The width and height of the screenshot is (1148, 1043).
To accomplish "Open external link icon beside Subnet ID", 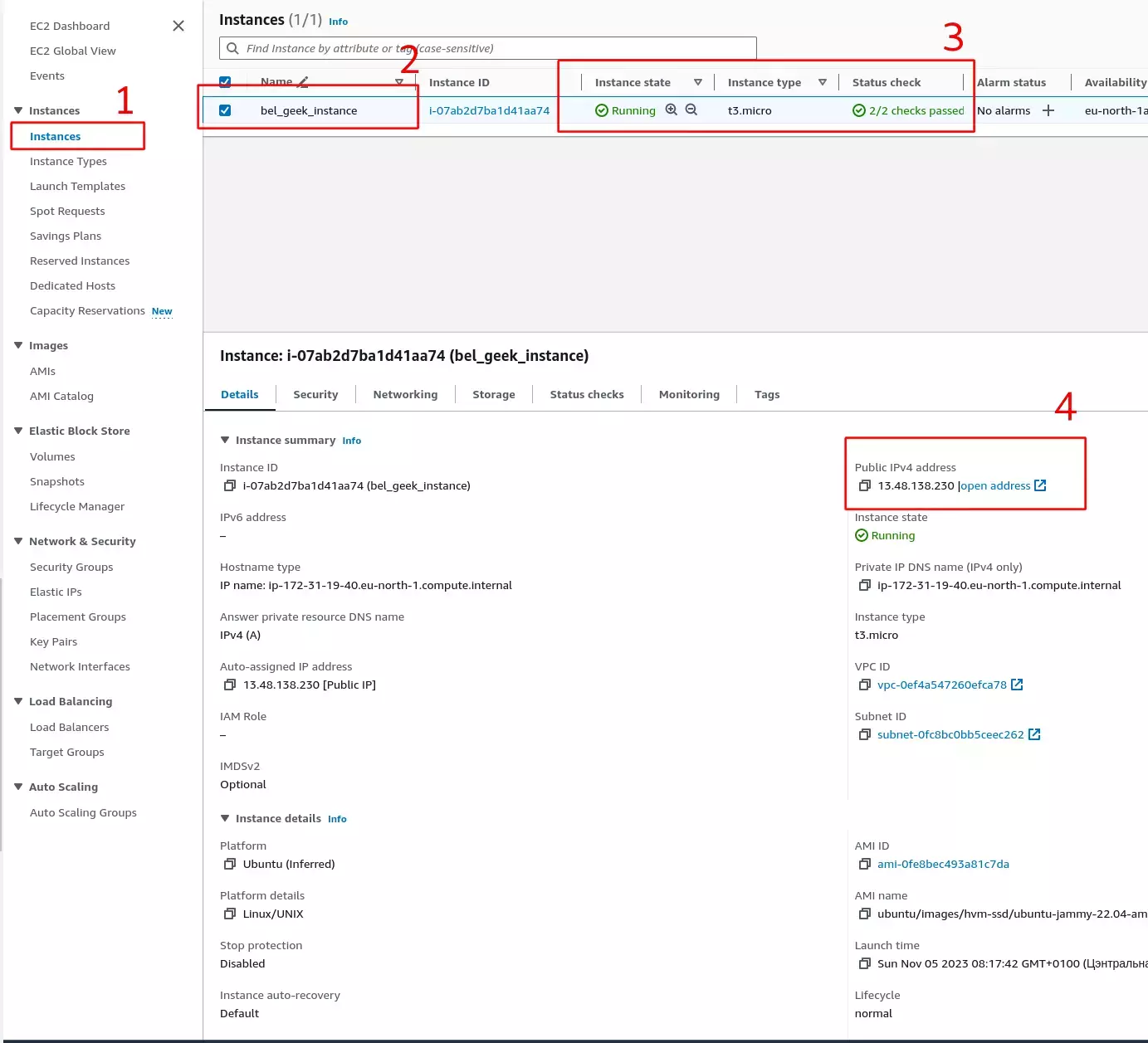I will [x=1034, y=734].
